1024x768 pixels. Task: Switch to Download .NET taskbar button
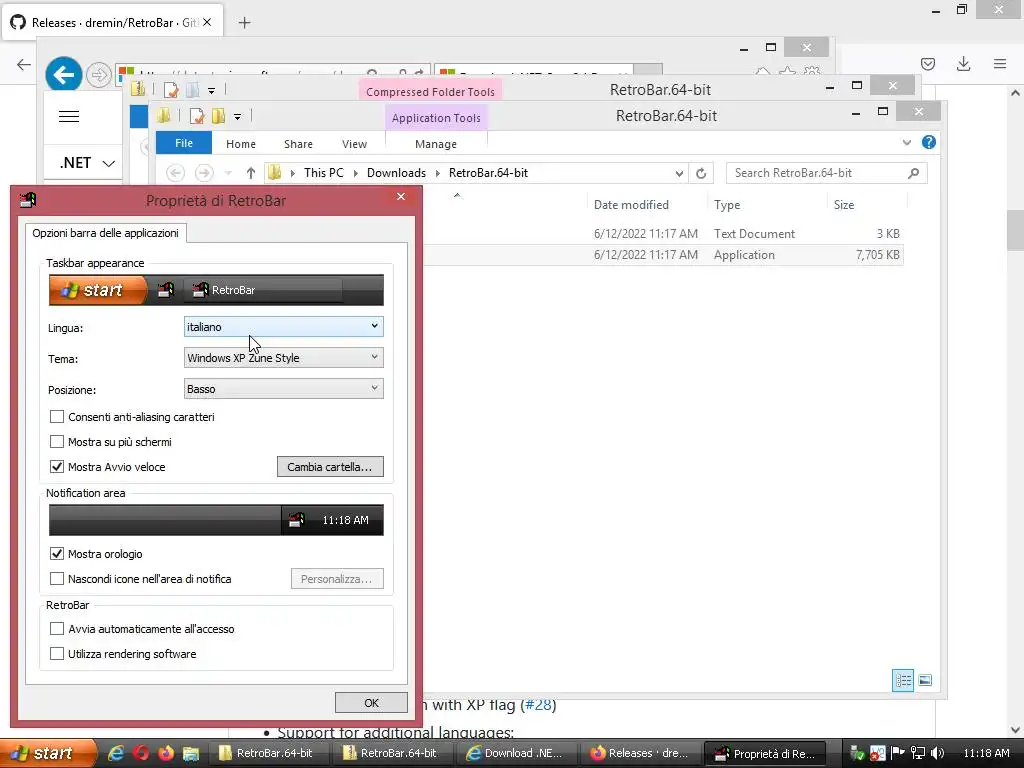(x=517, y=753)
